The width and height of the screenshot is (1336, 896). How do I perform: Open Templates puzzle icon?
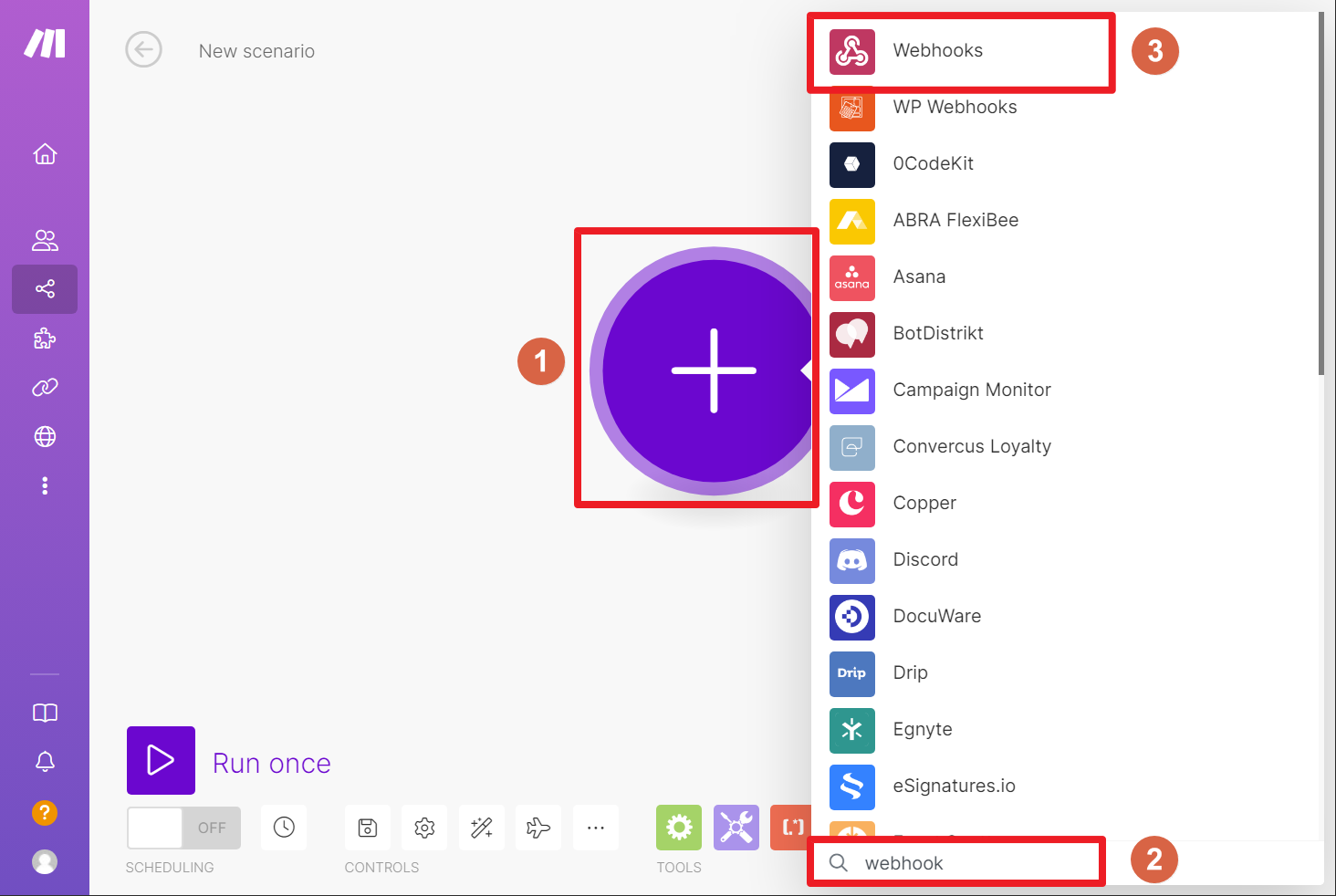click(45, 339)
